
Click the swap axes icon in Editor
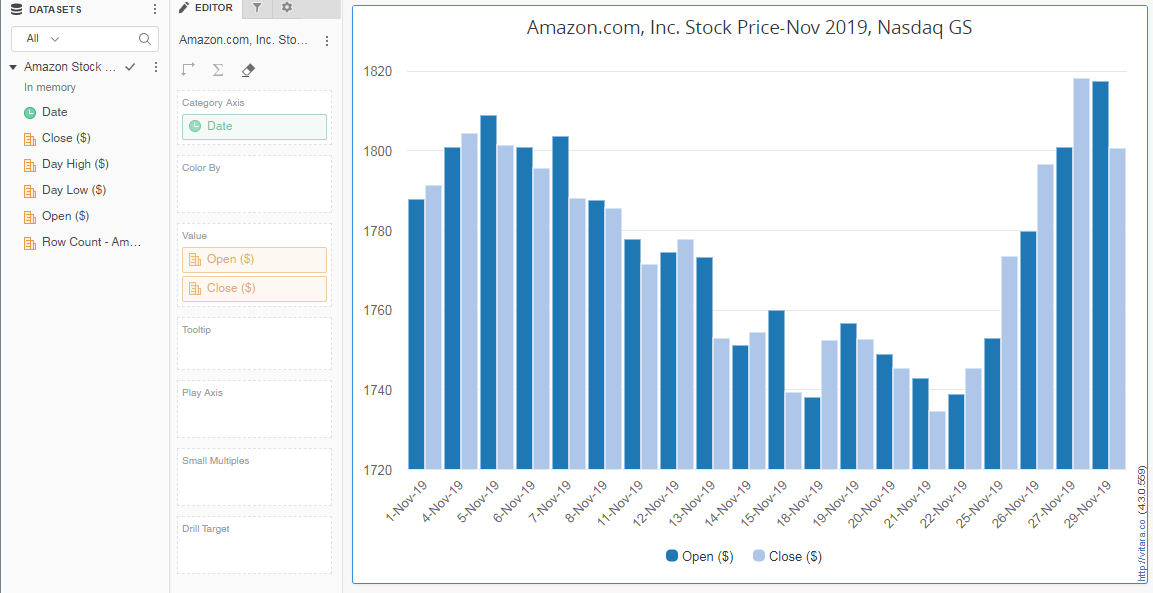[x=188, y=70]
